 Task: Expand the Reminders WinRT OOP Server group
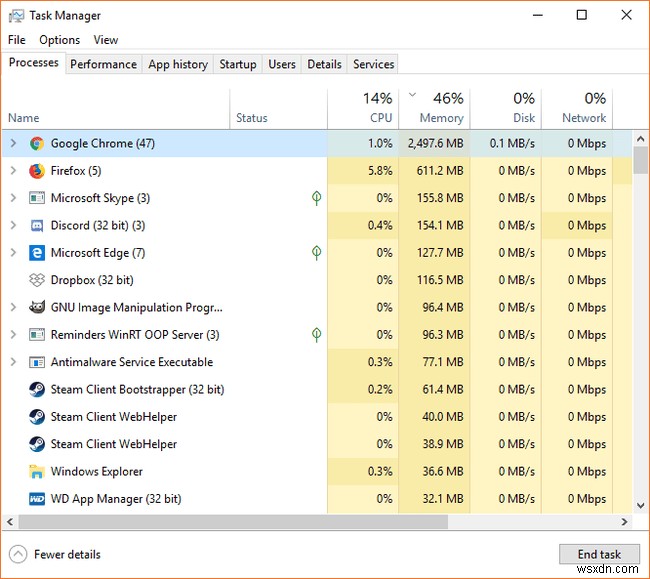click(13, 334)
